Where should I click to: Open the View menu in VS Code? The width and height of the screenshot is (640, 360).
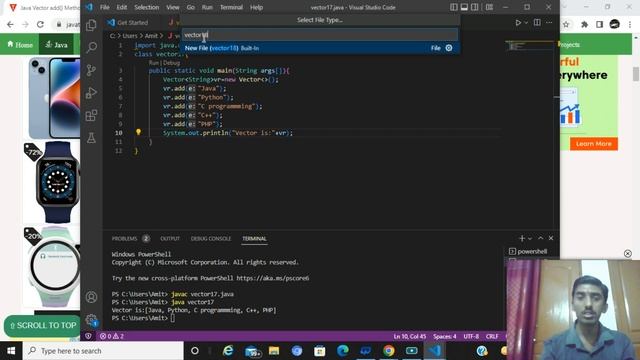[173, 7]
